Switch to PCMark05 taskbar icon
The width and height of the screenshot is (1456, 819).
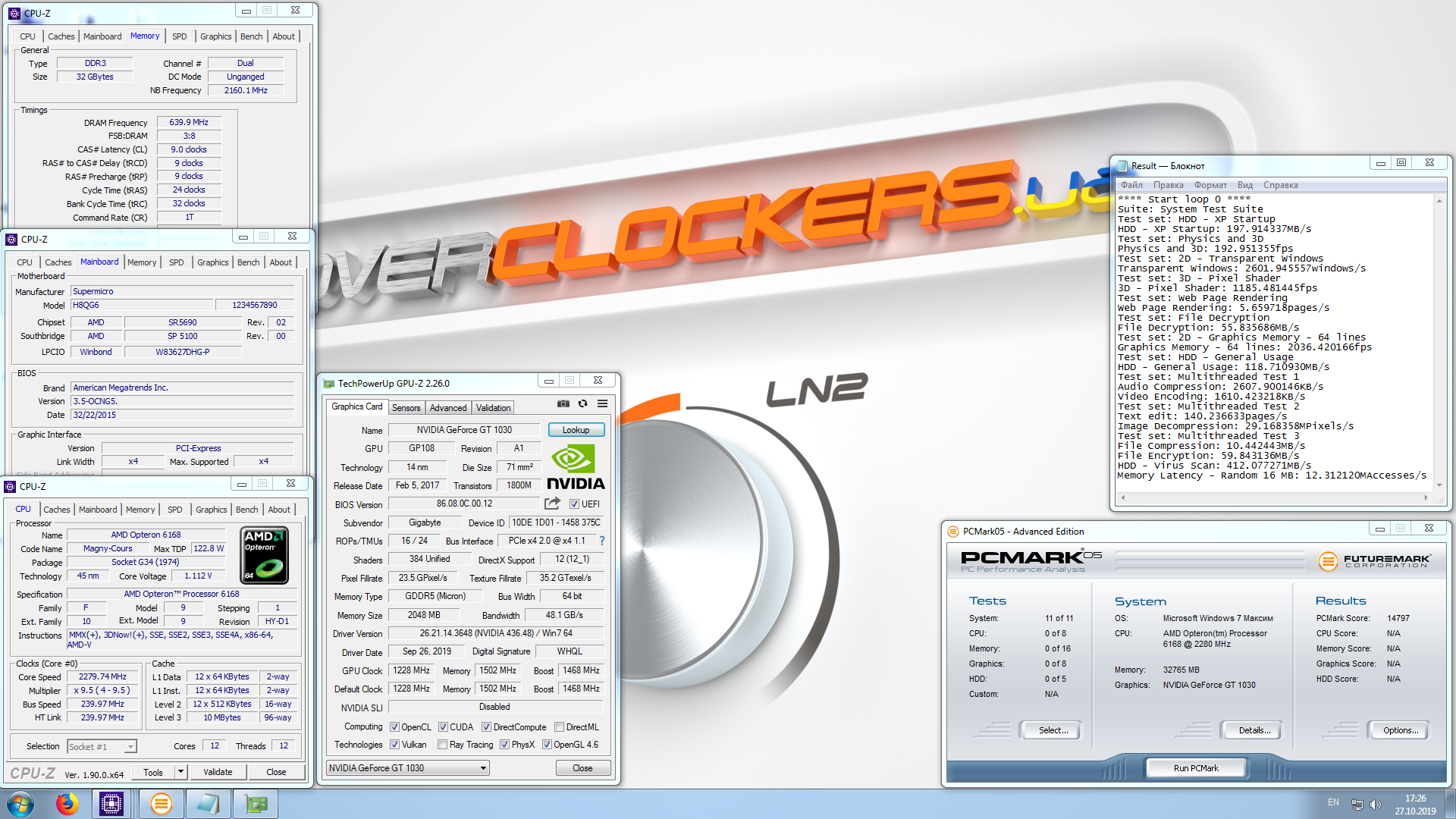[x=161, y=804]
